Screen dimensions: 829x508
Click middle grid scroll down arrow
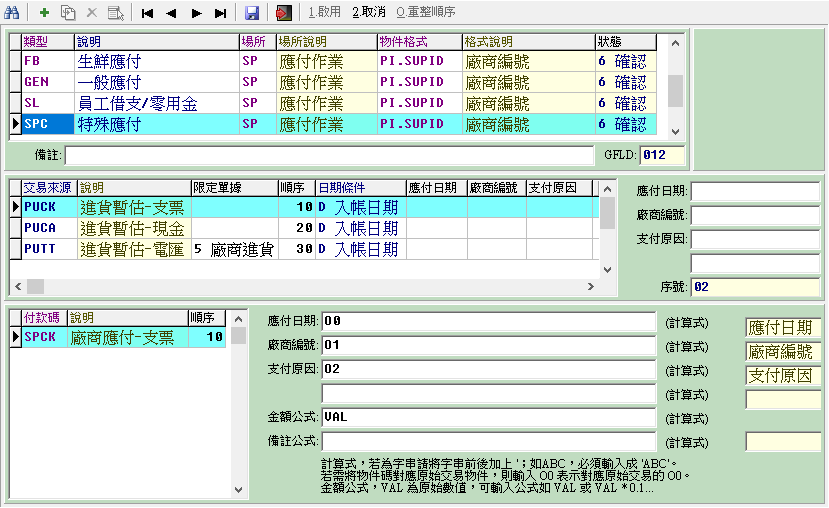(x=607, y=270)
